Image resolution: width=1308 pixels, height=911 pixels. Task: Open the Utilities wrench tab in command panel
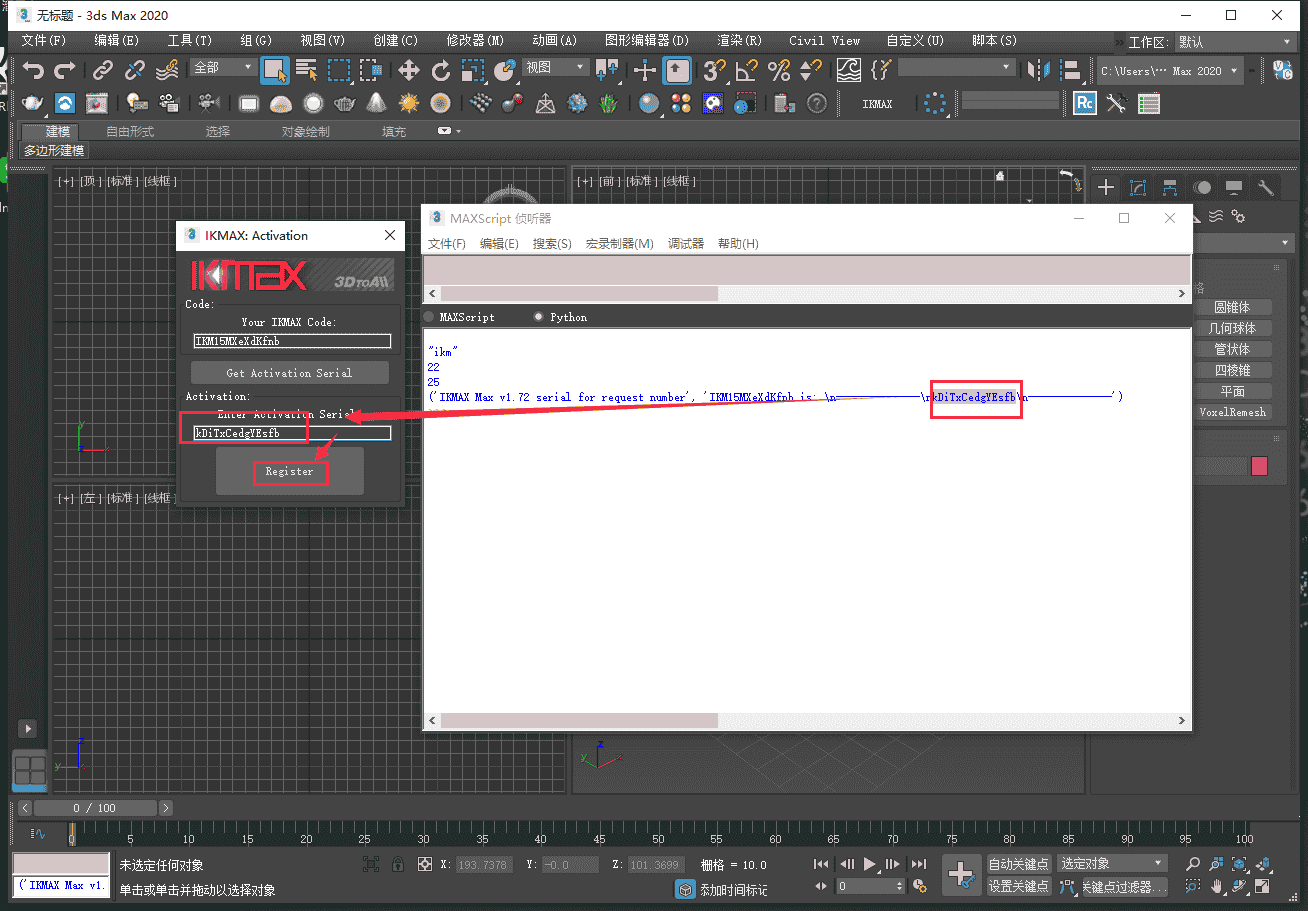[x=1266, y=187]
